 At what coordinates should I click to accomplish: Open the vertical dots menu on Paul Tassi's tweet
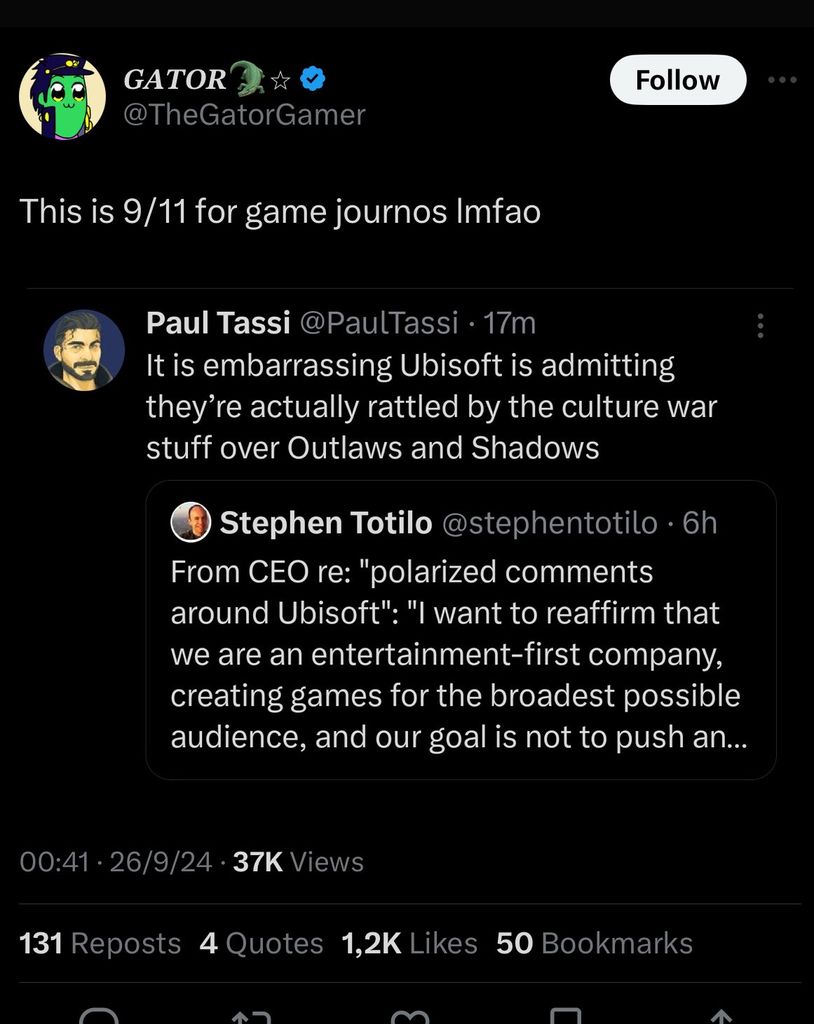coord(760,325)
